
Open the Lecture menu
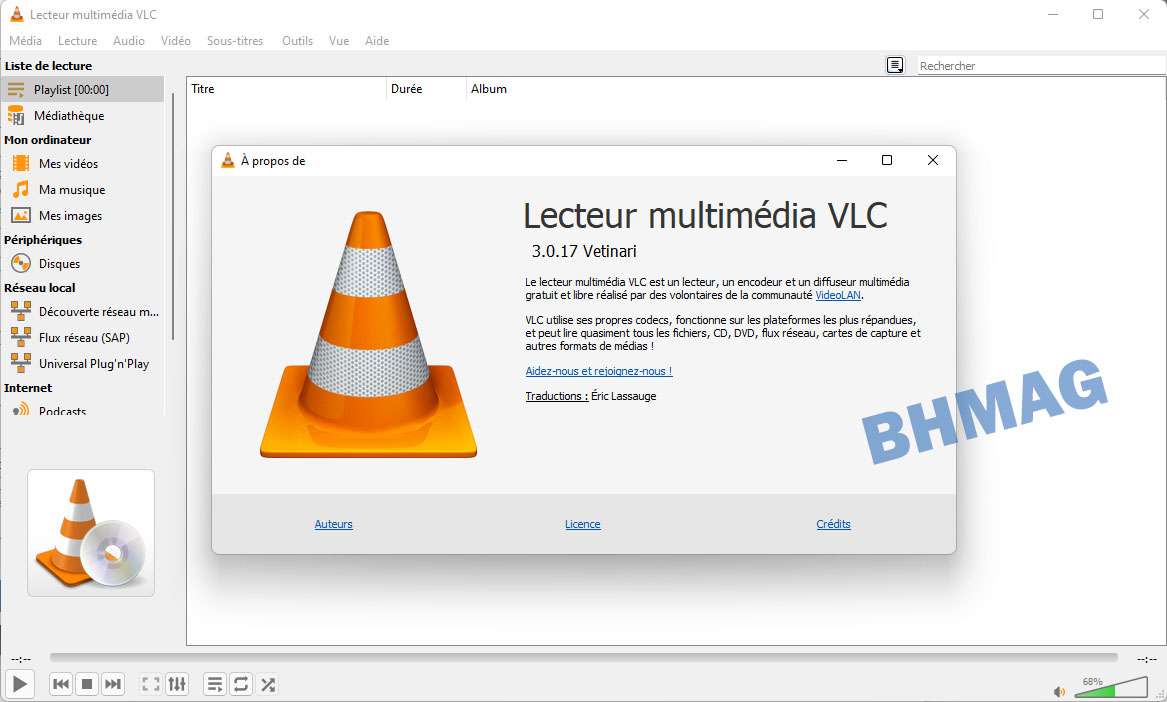(77, 41)
